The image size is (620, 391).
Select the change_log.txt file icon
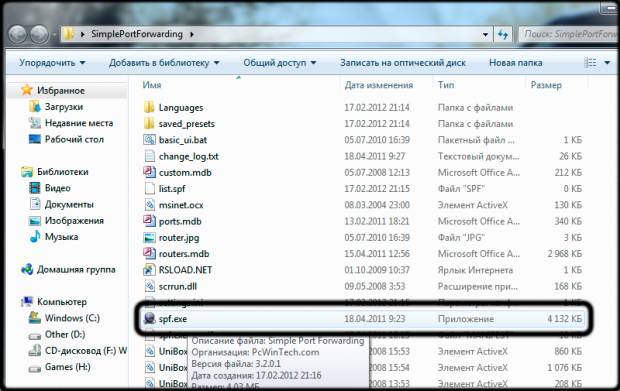(149, 156)
